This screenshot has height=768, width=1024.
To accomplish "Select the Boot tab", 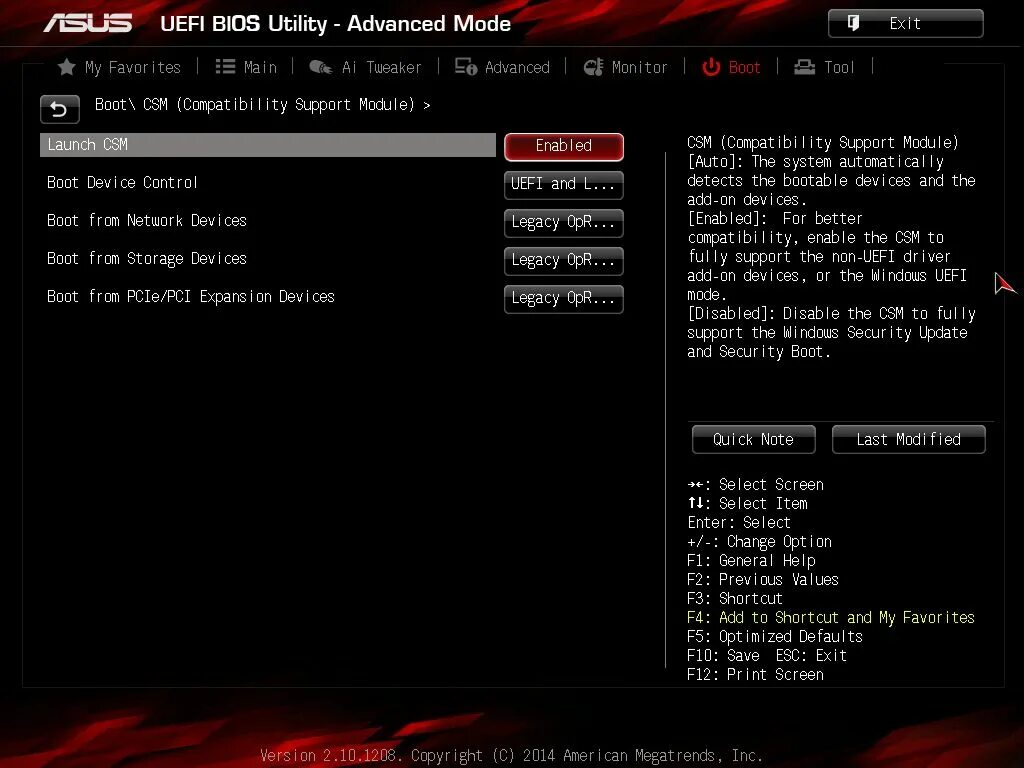I will pos(731,67).
